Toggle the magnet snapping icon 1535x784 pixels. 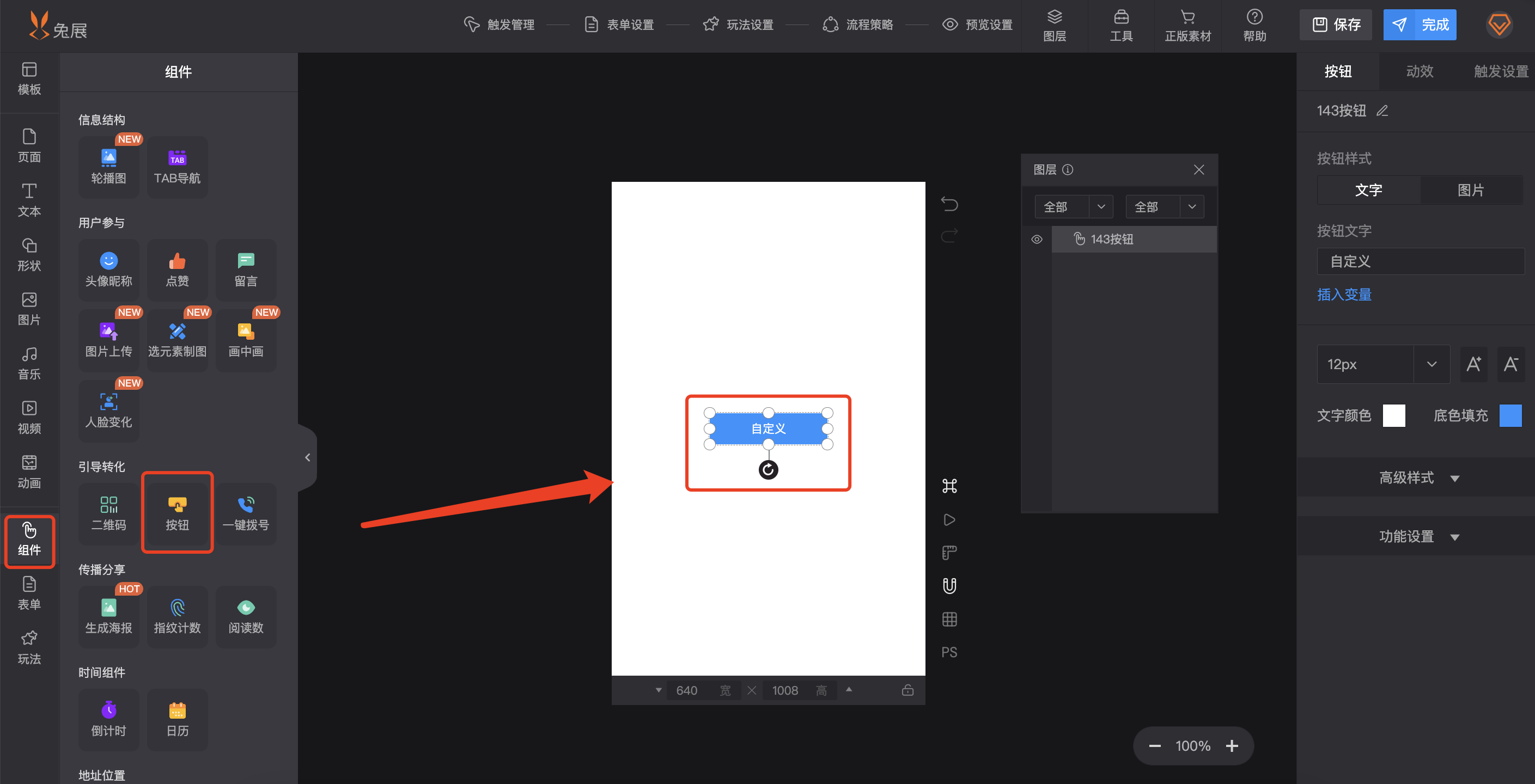pyautogui.click(x=949, y=586)
